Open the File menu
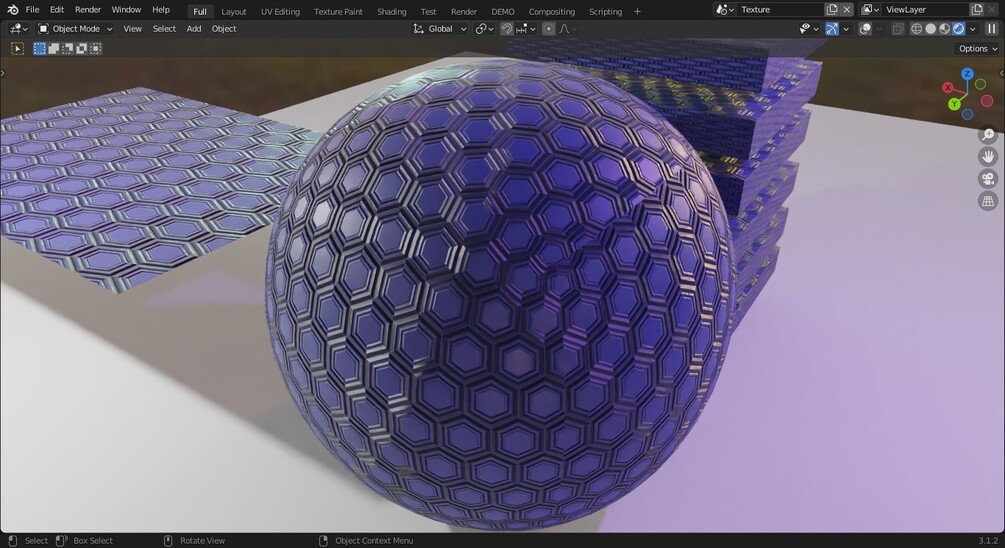The image size is (1005, 548). [32, 10]
